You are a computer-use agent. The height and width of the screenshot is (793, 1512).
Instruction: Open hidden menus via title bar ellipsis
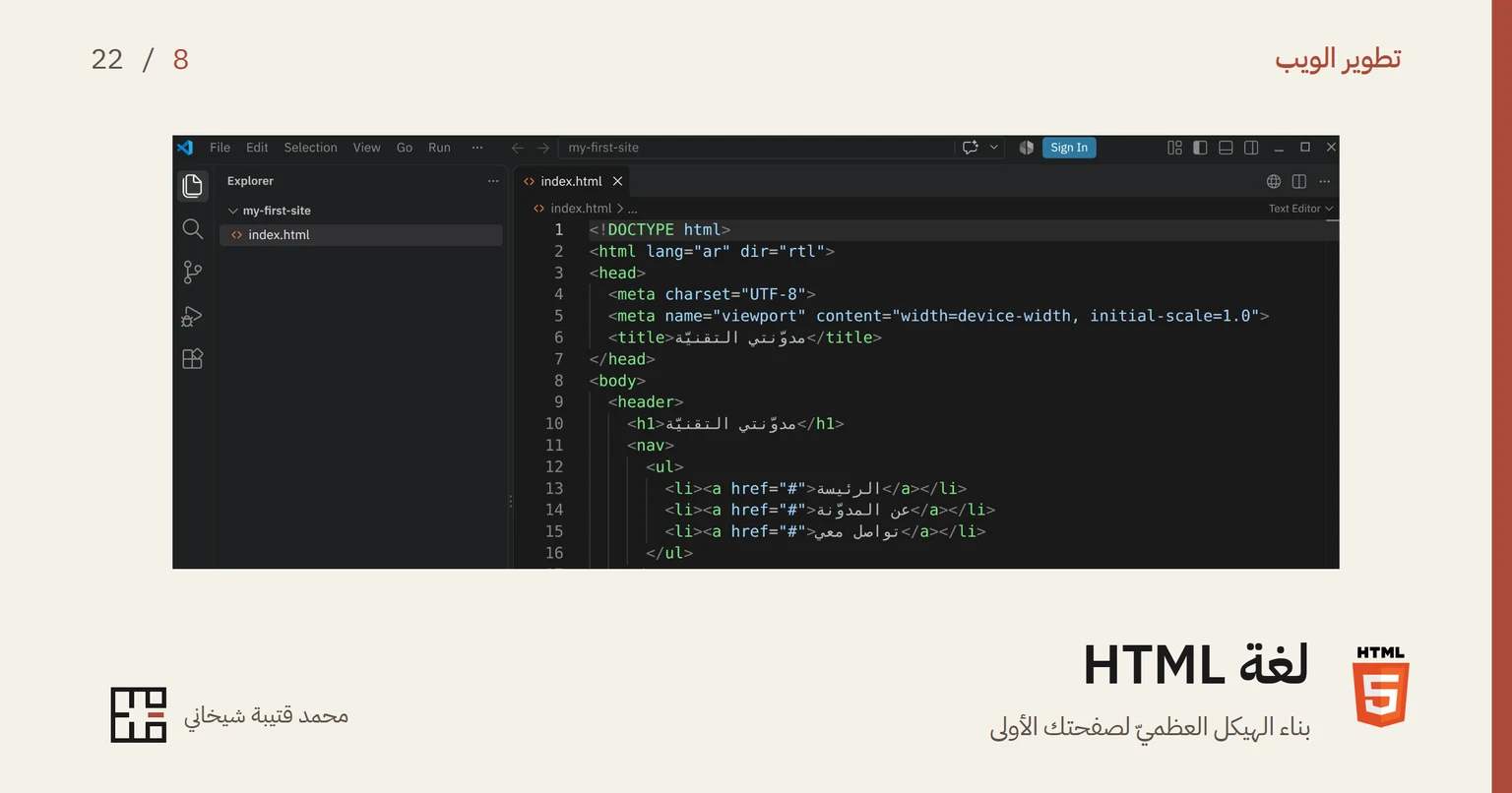tap(477, 148)
